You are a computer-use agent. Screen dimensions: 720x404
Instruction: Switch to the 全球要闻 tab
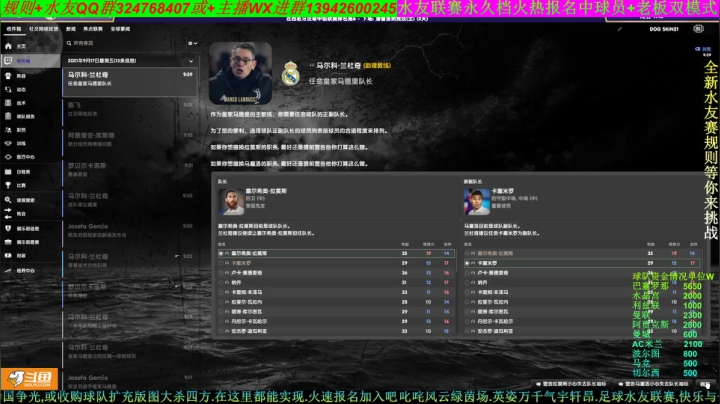pyautogui.click(x=120, y=29)
